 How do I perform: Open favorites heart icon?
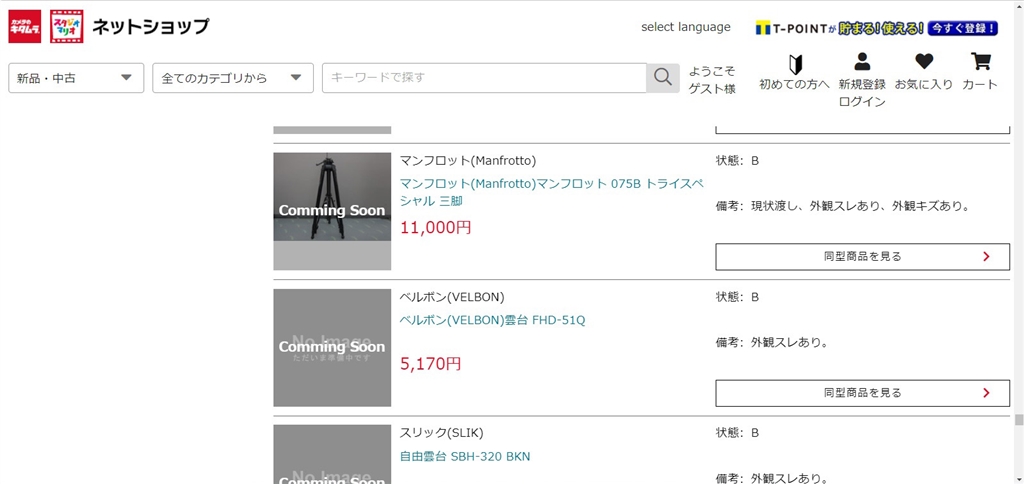pos(924,63)
